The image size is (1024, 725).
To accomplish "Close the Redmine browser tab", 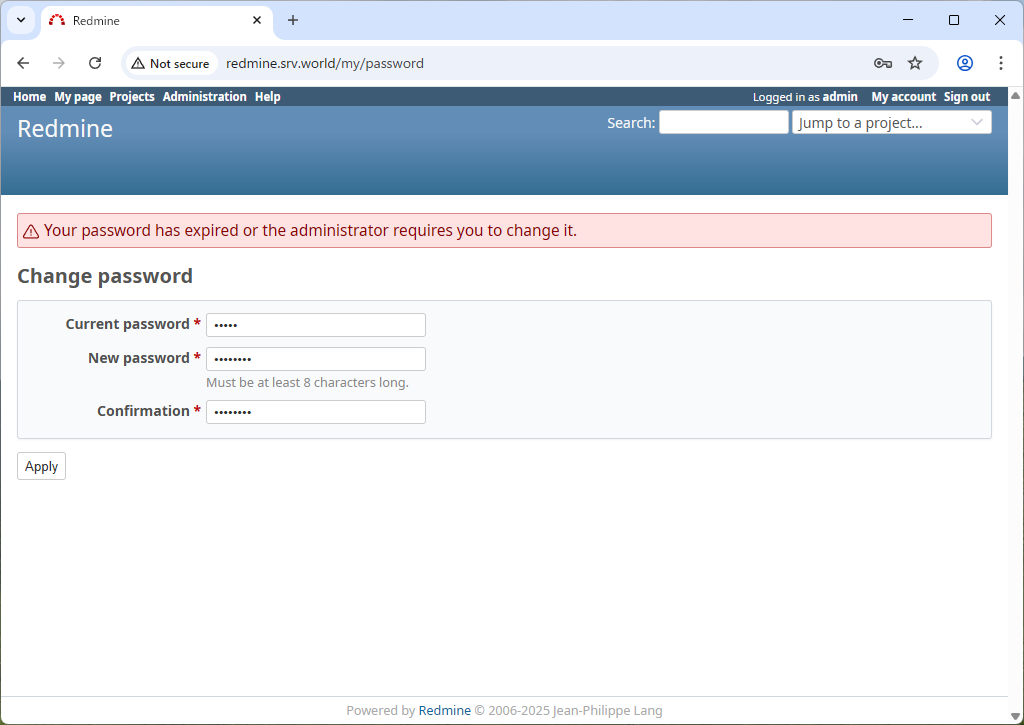I will pos(257,20).
